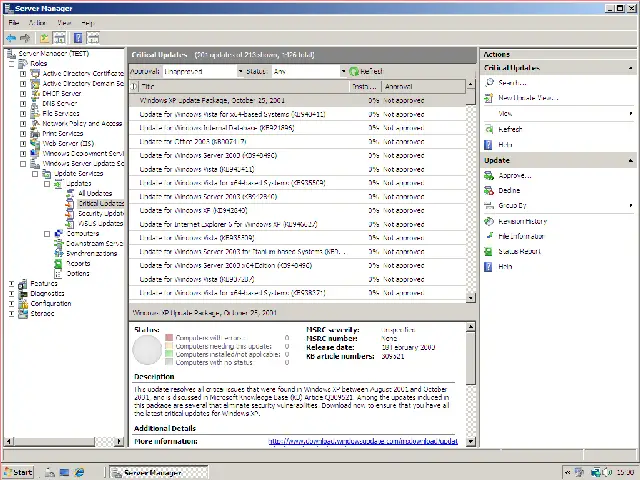Open the View submenu arrow in Actions
The height and width of the screenshot is (480, 640).
(631, 113)
